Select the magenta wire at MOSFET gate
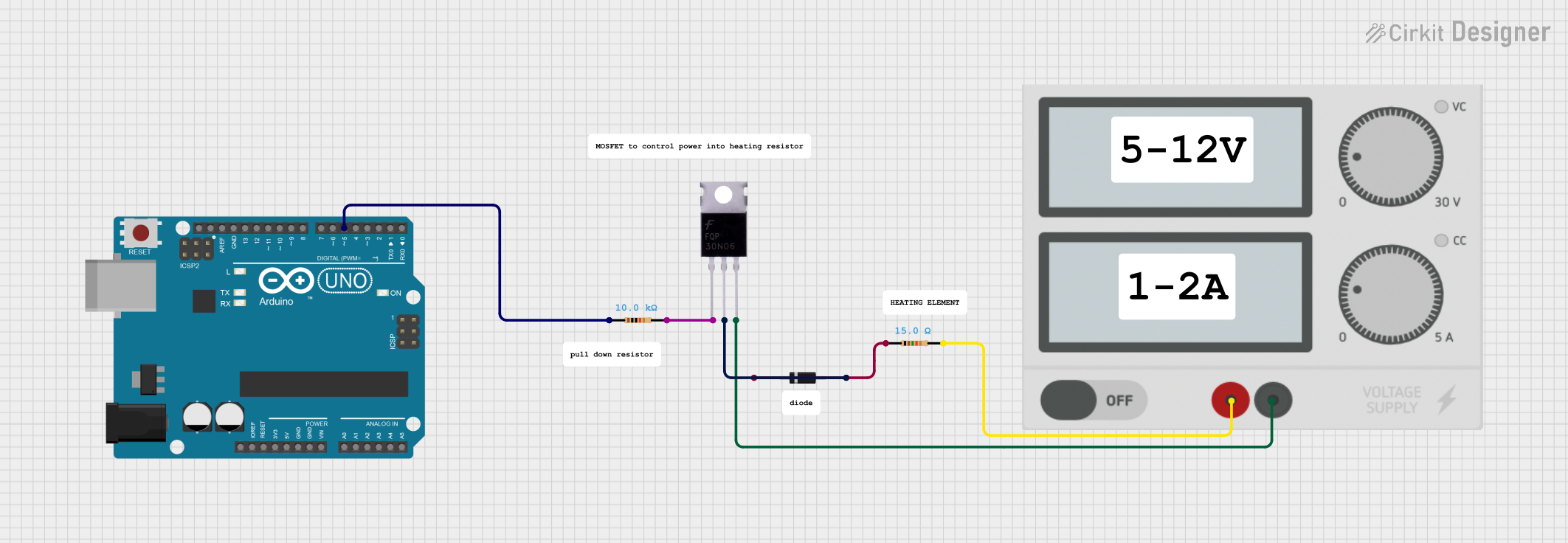The image size is (1568, 543). click(x=690, y=320)
